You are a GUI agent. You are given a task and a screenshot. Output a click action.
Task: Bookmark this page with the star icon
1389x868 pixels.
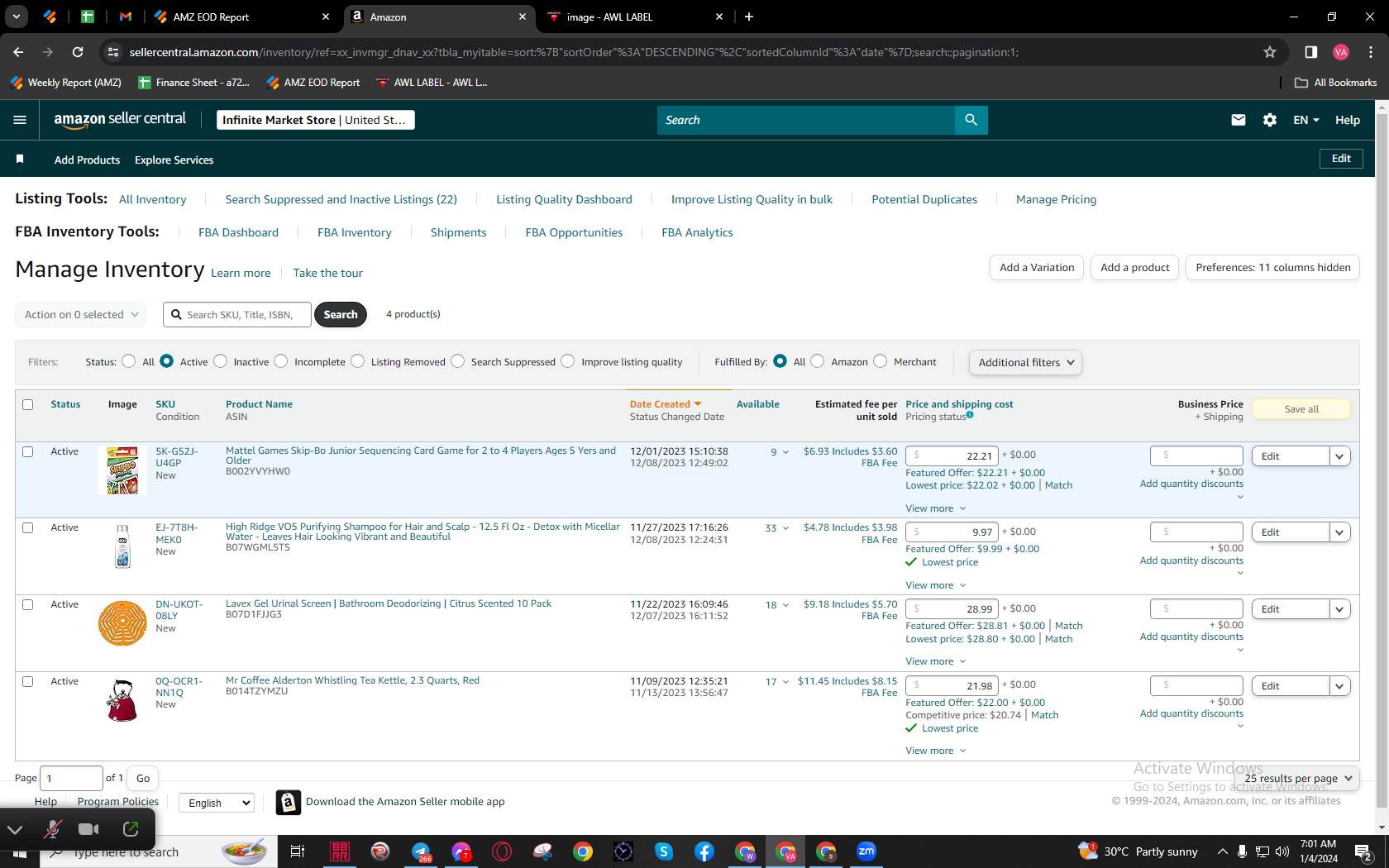click(1270, 52)
